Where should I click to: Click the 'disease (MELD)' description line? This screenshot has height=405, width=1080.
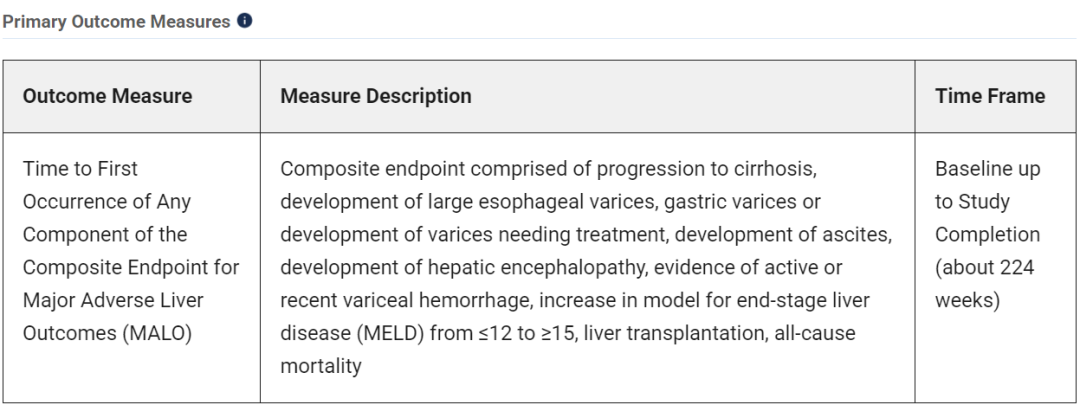pyautogui.click(x=568, y=333)
